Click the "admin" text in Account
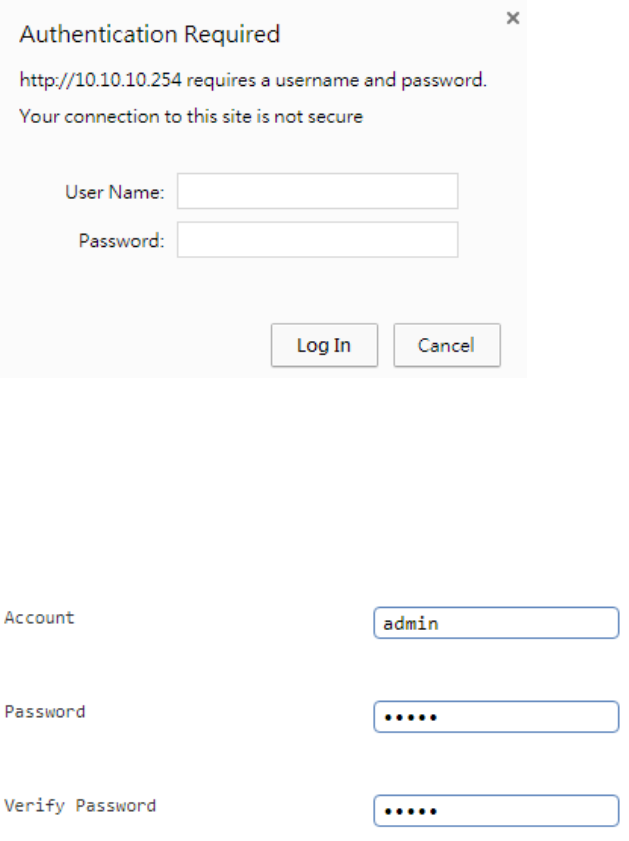Image resolution: width=629 pixels, height=841 pixels. coord(411,623)
